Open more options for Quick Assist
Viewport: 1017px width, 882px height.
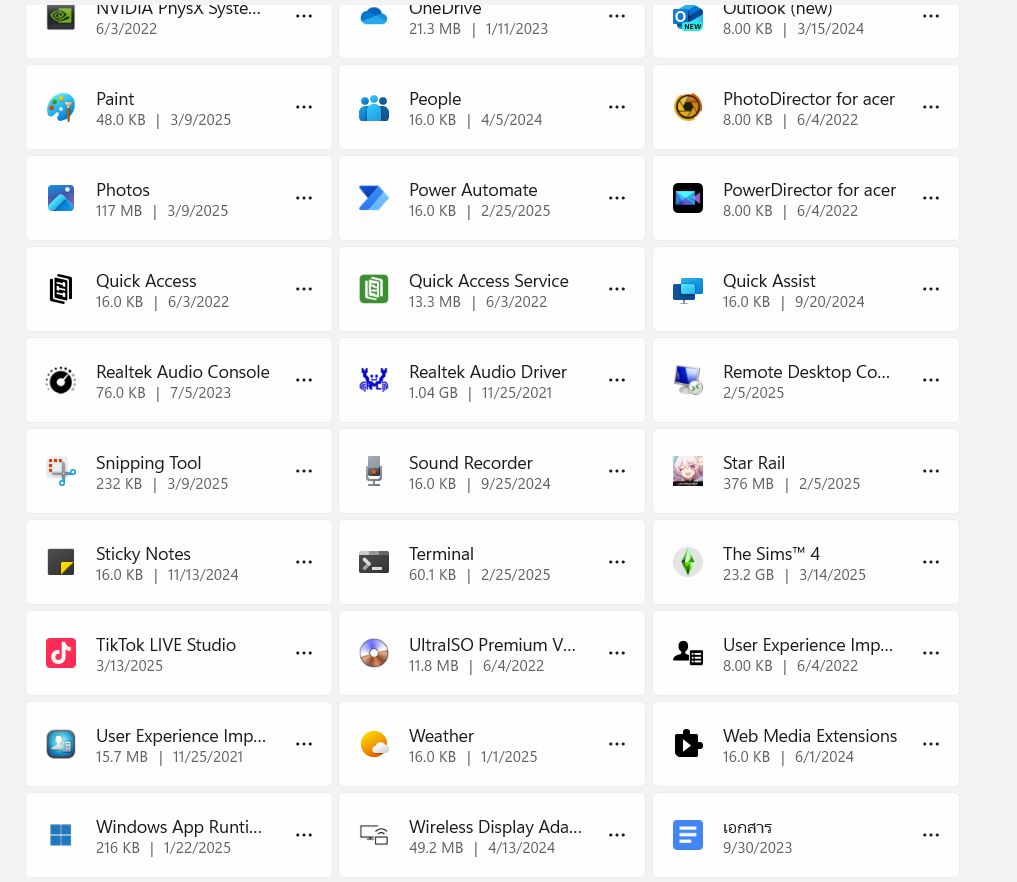tap(931, 289)
